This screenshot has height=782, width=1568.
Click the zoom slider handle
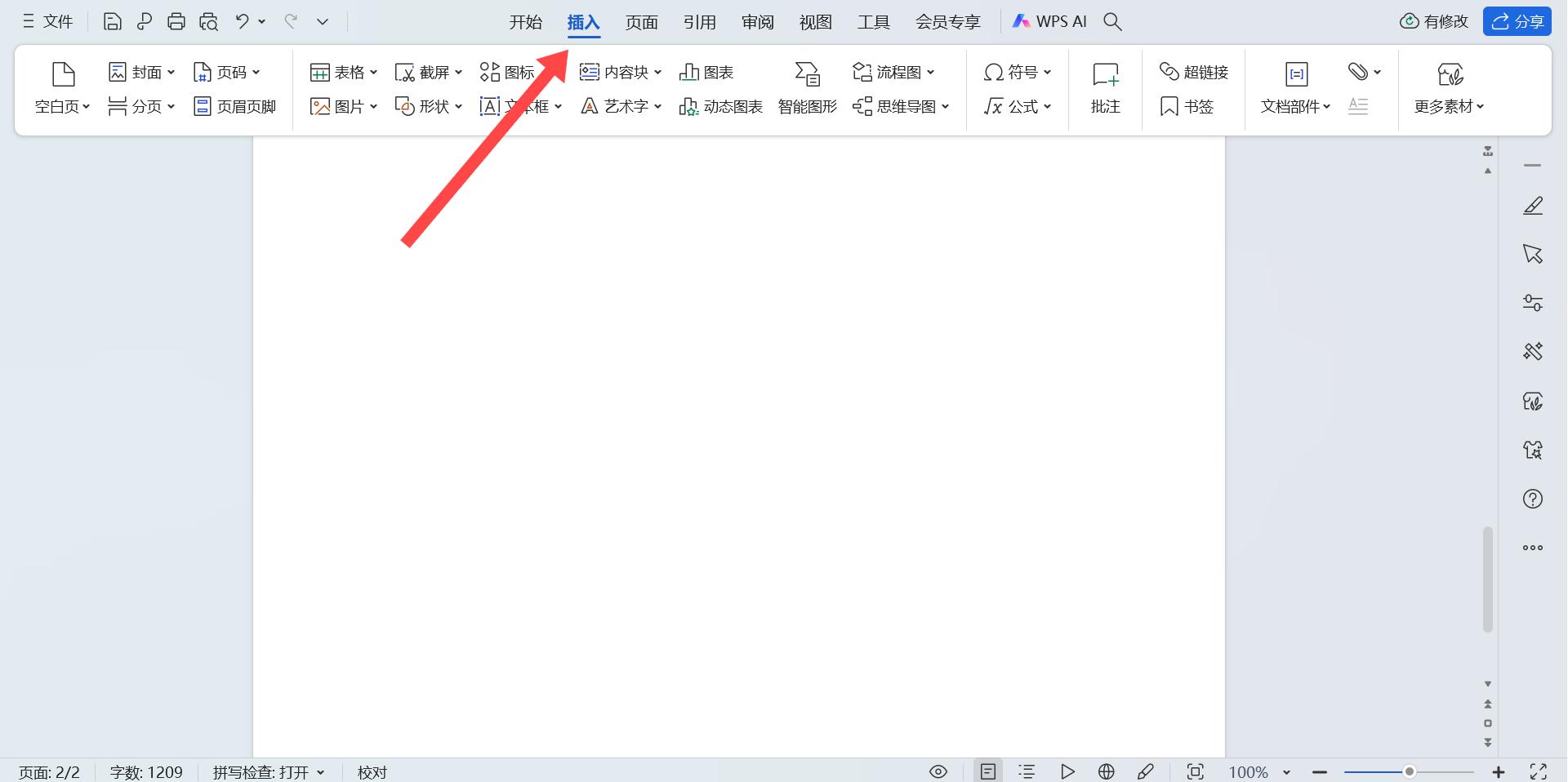click(1409, 771)
